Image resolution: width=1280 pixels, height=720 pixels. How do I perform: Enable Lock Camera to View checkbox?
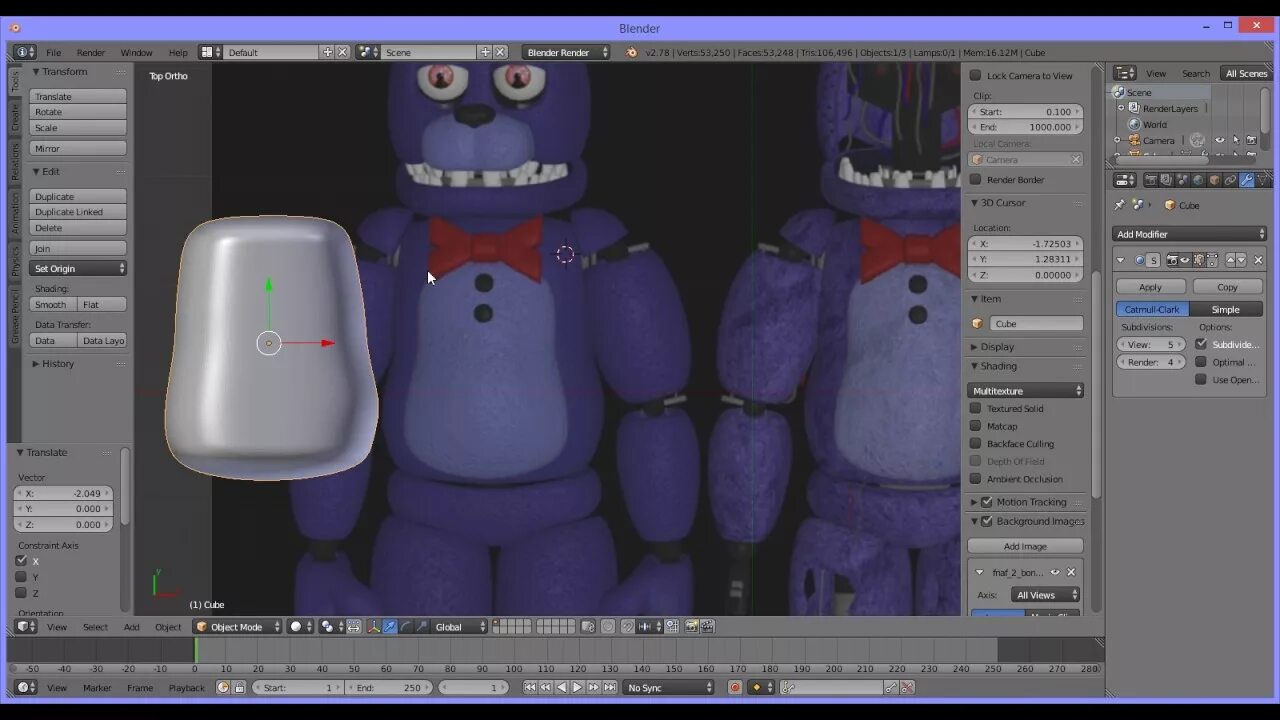976,75
